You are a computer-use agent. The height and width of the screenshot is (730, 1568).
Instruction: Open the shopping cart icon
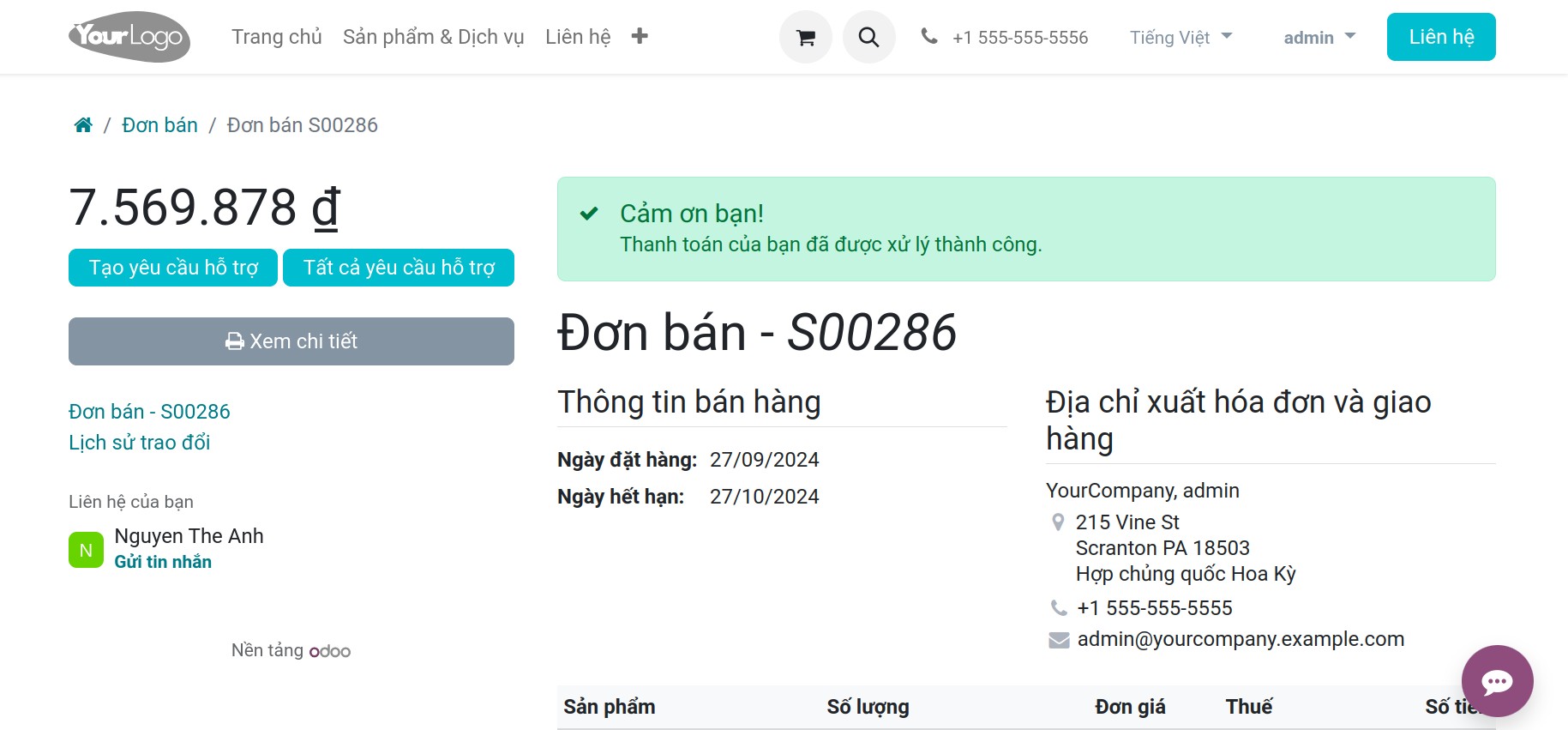pyautogui.click(x=805, y=37)
